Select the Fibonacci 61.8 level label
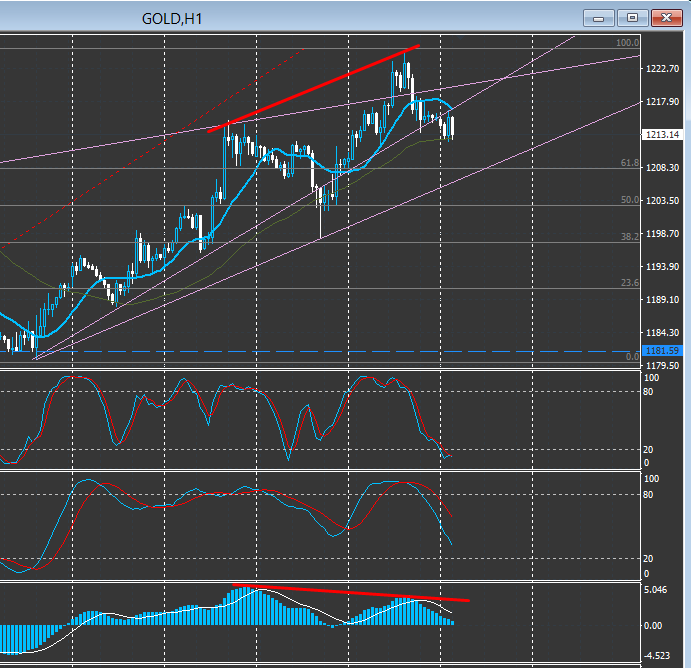Image resolution: width=691 pixels, height=668 pixels. click(x=629, y=162)
